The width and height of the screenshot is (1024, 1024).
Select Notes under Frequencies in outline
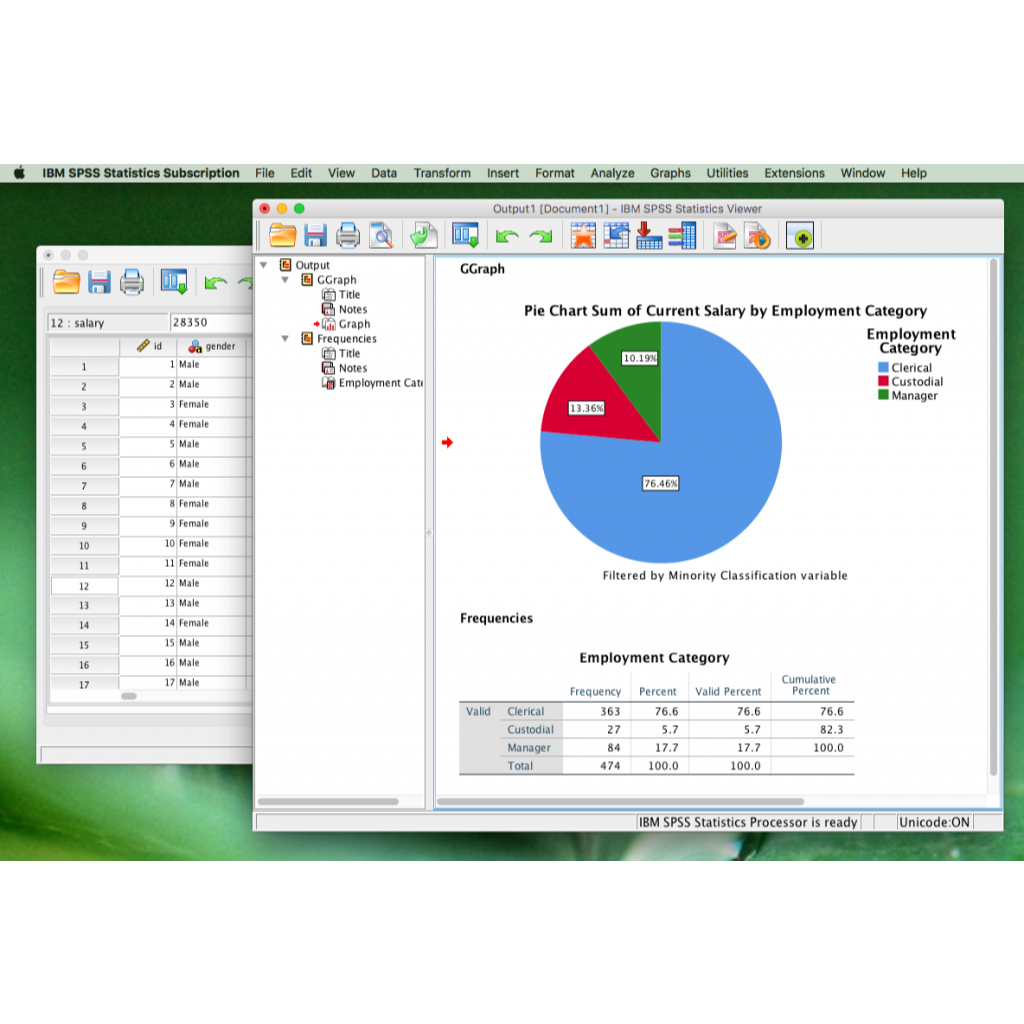(x=352, y=368)
